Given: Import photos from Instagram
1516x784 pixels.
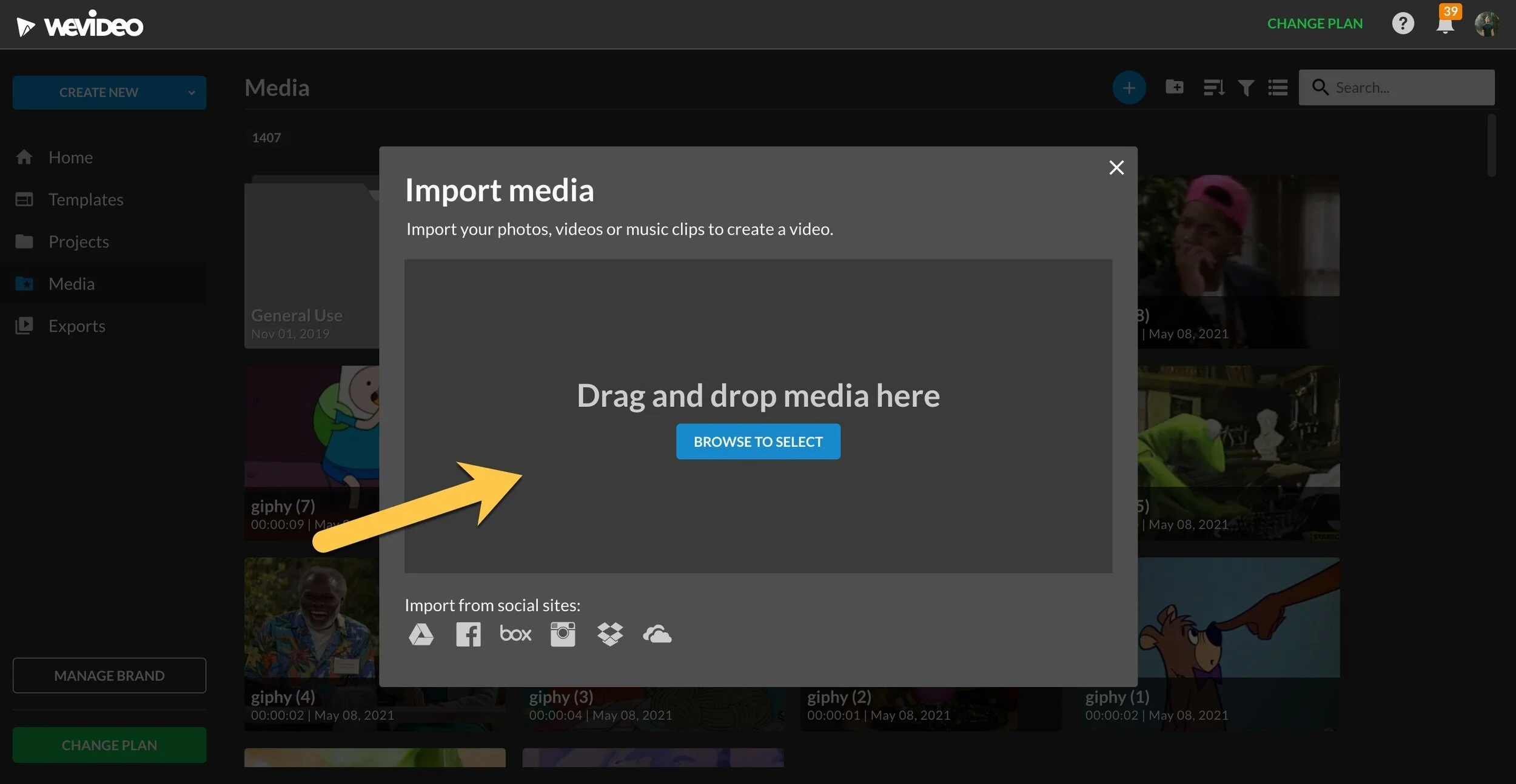Looking at the screenshot, I should coord(562,634).
